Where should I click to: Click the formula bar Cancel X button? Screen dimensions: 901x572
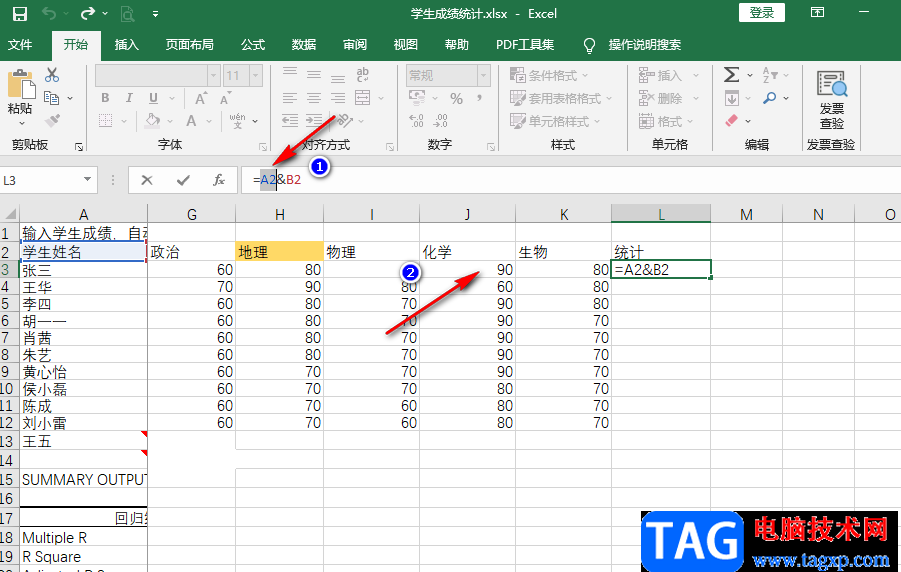(x=147, y=181)
